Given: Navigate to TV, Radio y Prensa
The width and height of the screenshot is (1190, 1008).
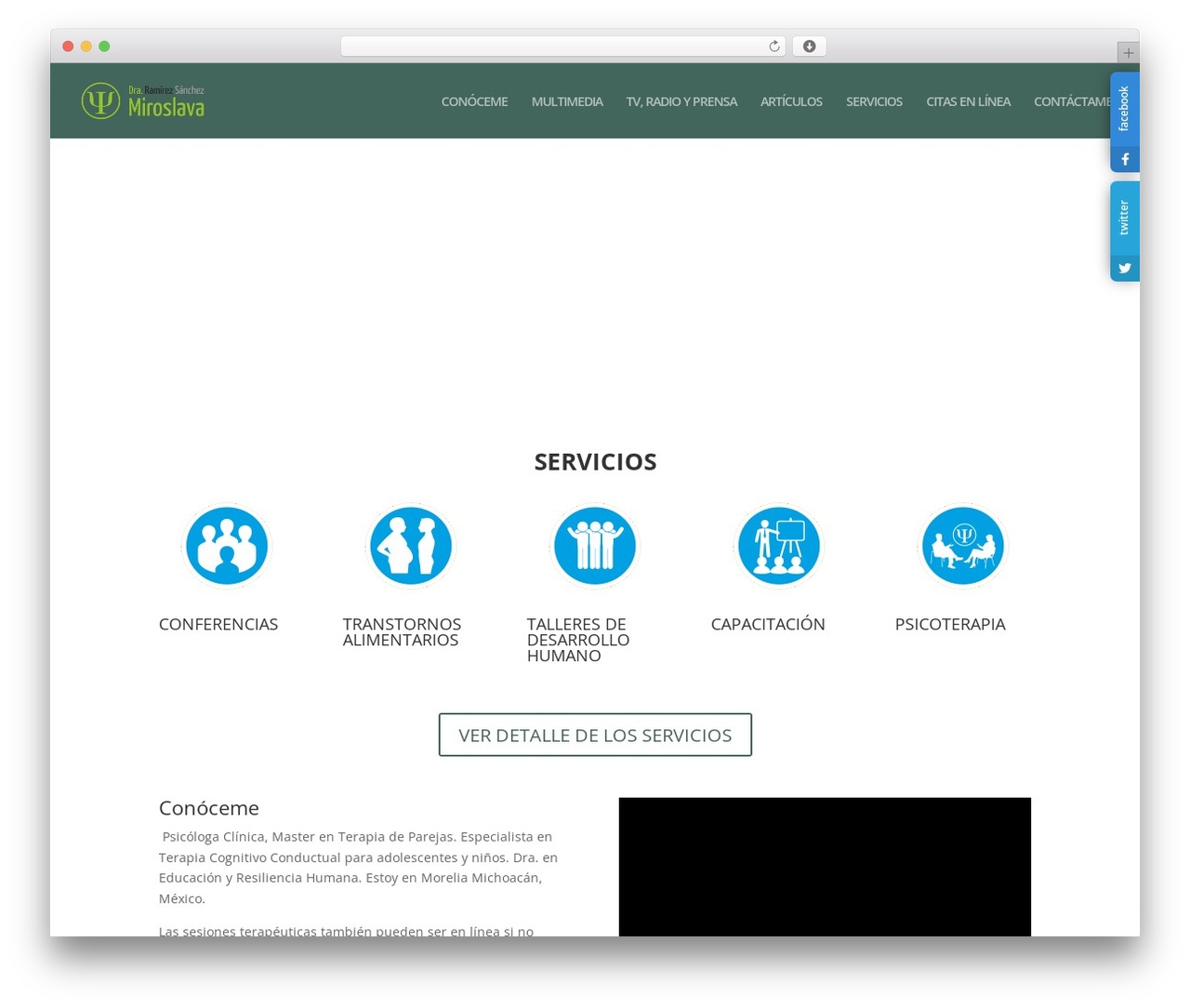Looking at the screenshot, I should tap(681, 101).
